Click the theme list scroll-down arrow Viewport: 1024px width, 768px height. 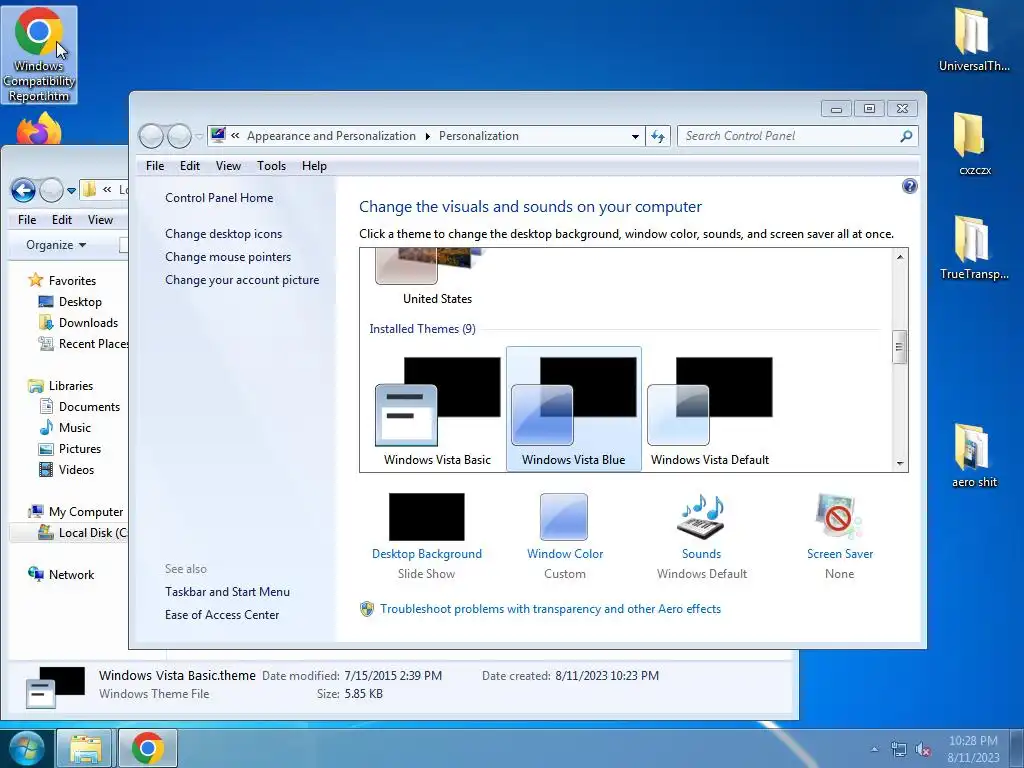(x=900, y=464)
